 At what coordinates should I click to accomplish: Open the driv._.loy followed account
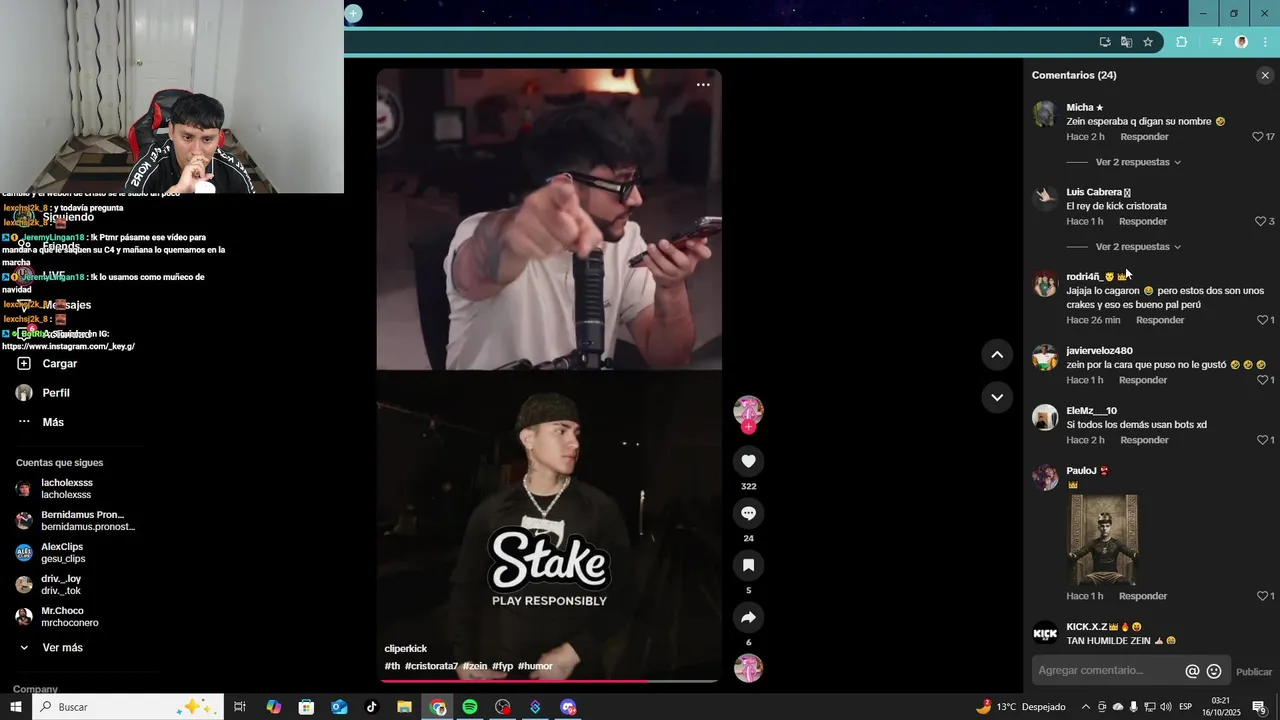click(49, 585)
